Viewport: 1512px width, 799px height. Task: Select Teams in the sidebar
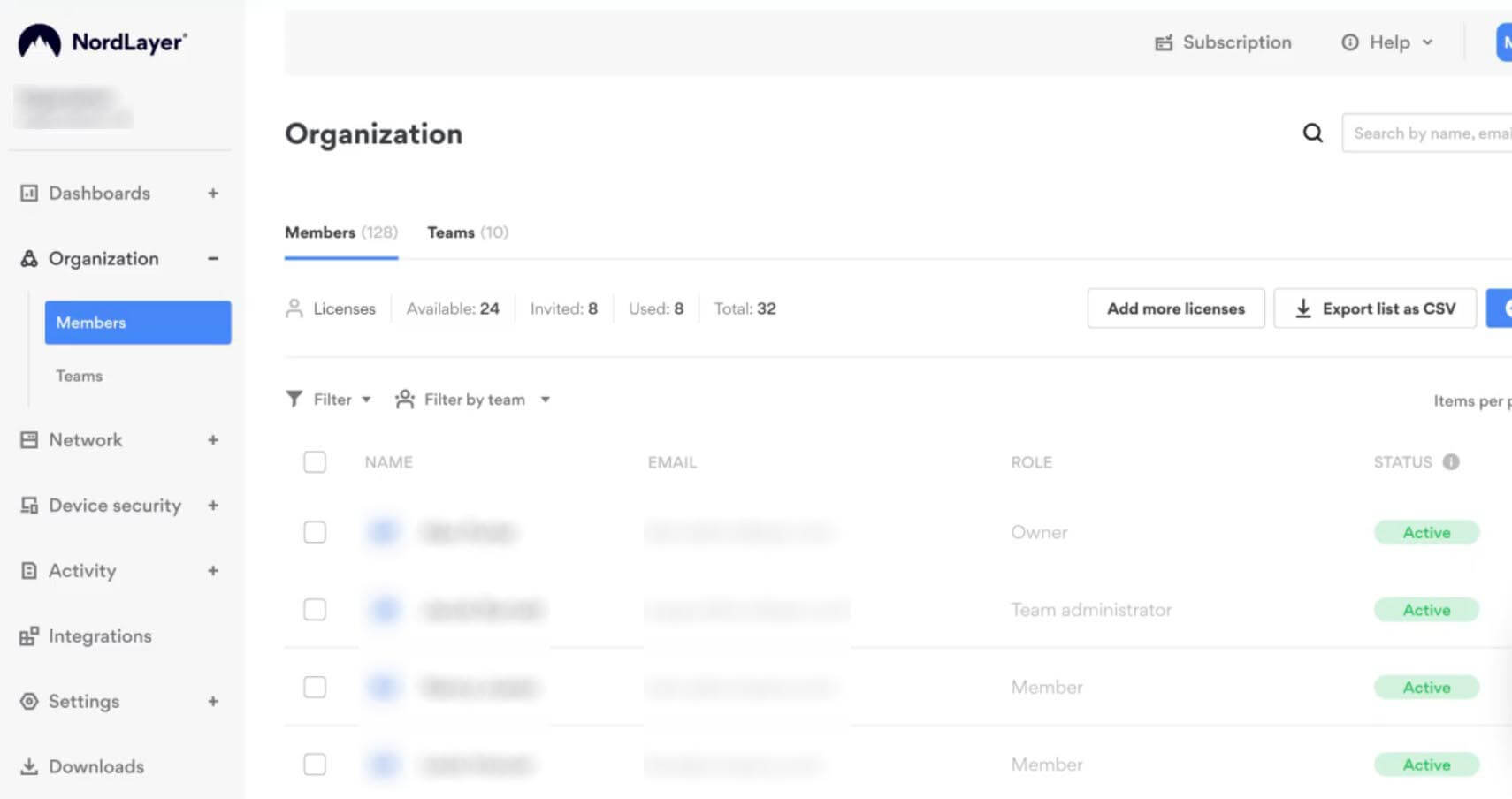[80, 376]
